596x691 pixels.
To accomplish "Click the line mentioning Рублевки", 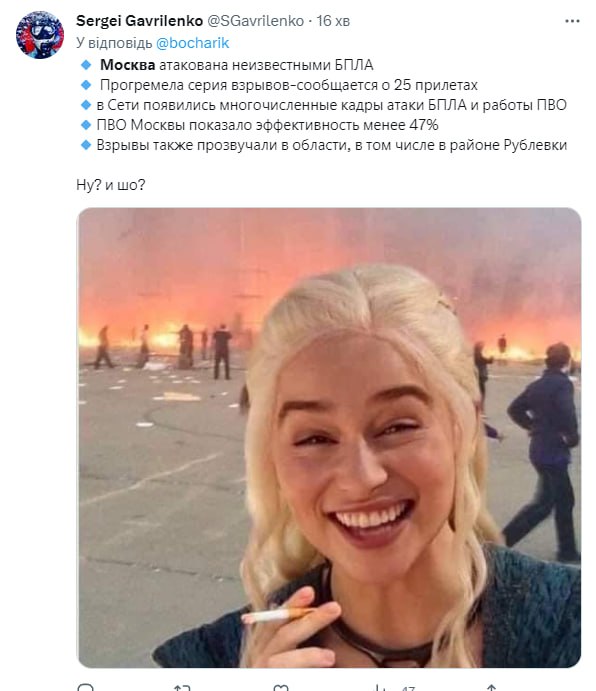I will pos(332,145).
